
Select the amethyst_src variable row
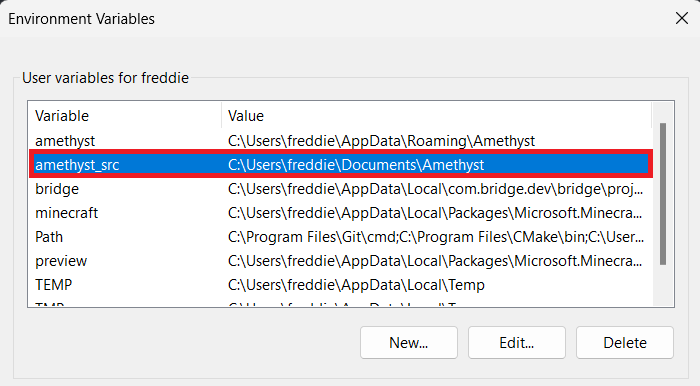[x=341, y=165]
